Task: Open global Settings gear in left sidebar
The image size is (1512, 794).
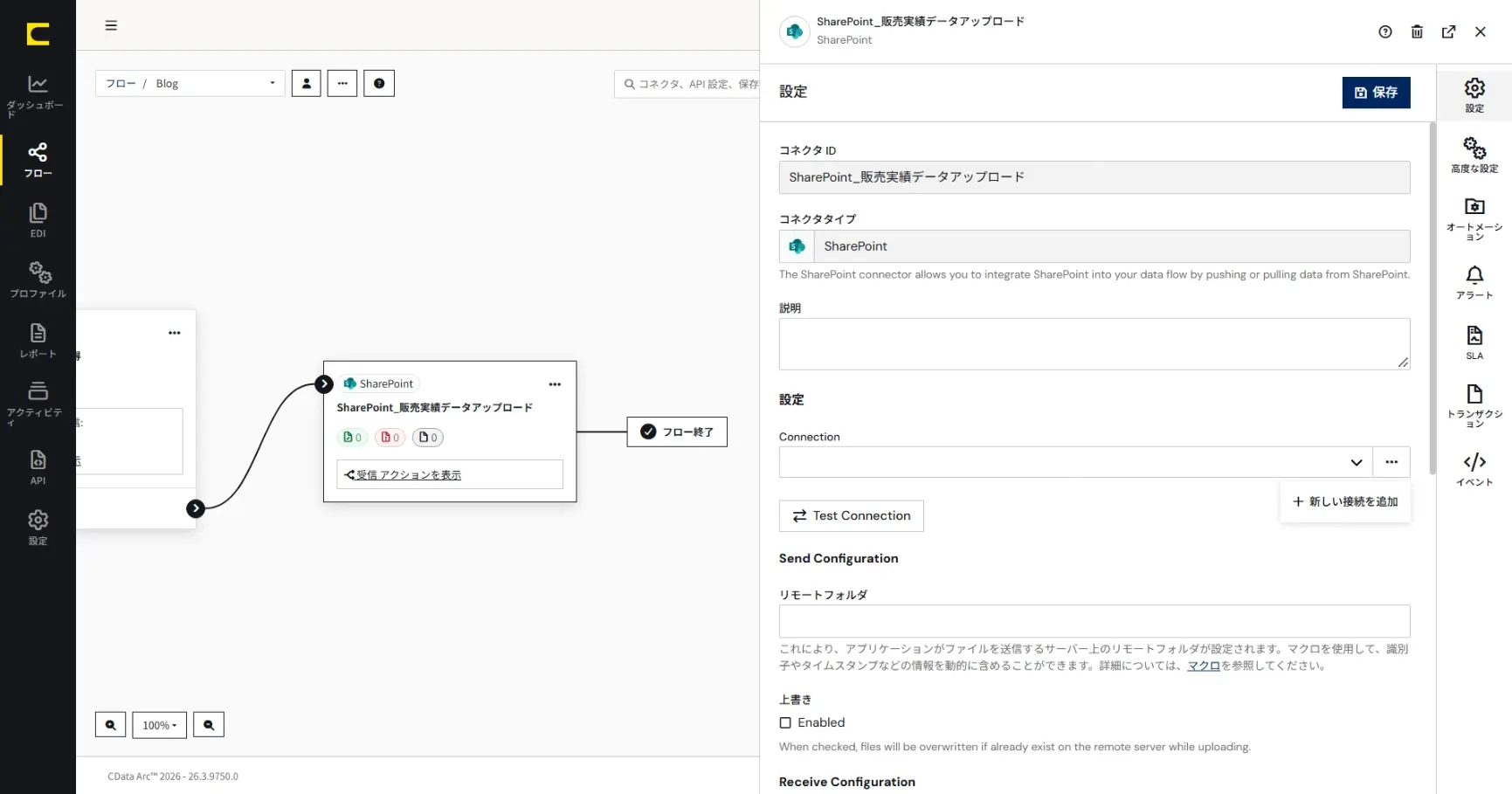Action: click(x=38, y=528)
